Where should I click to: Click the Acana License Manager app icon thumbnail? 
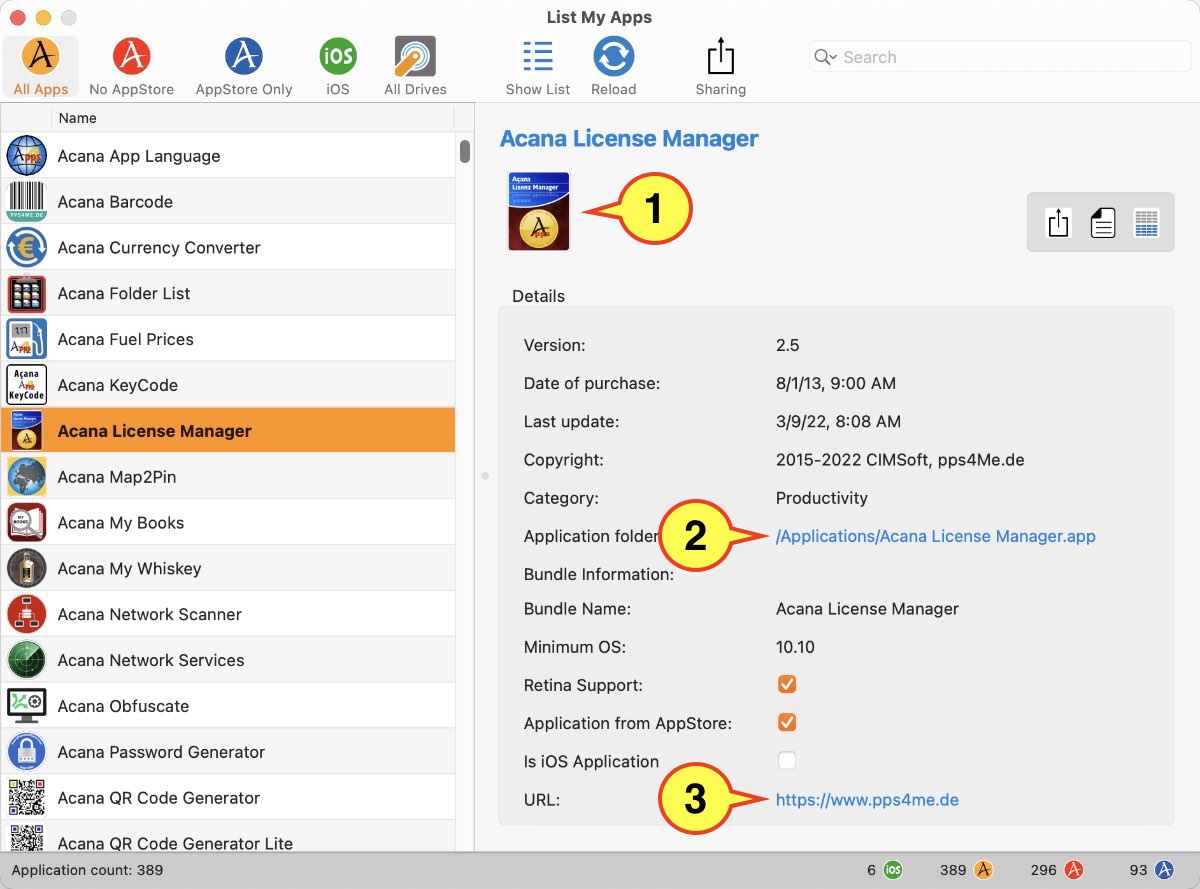(x=539, y=211)
